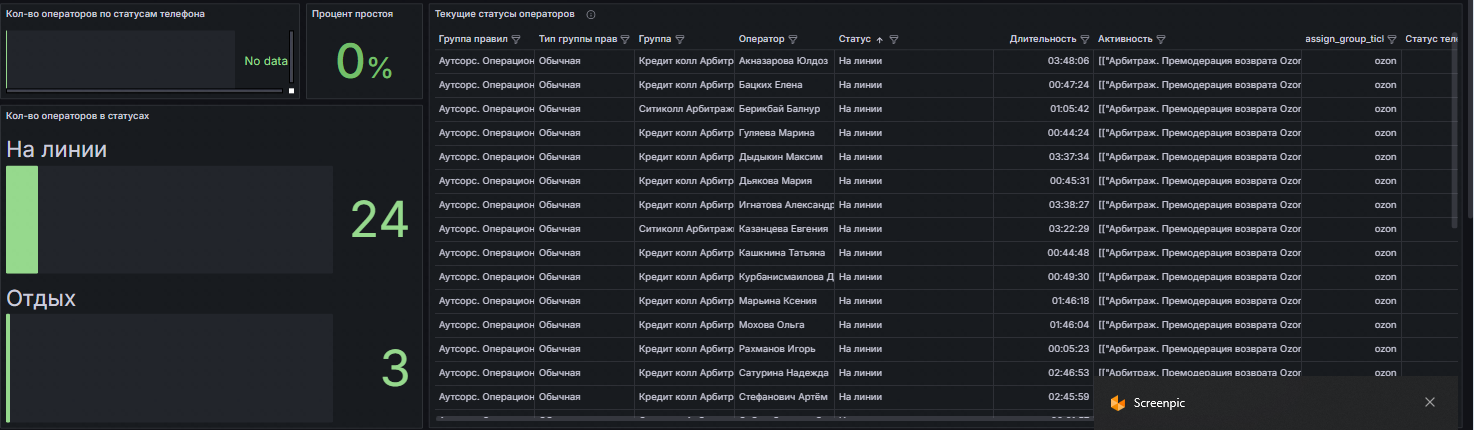The width and height of the screenshot is (1474, 430).
Task: Click ozon cell in Бацких Елена row
Action: tap(1351, 85)
